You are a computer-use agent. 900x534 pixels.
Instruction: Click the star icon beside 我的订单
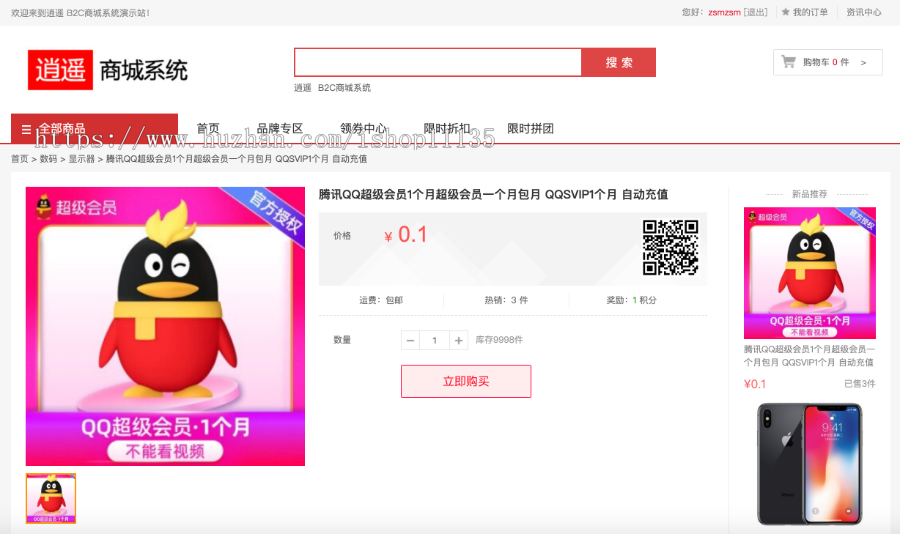785,12
